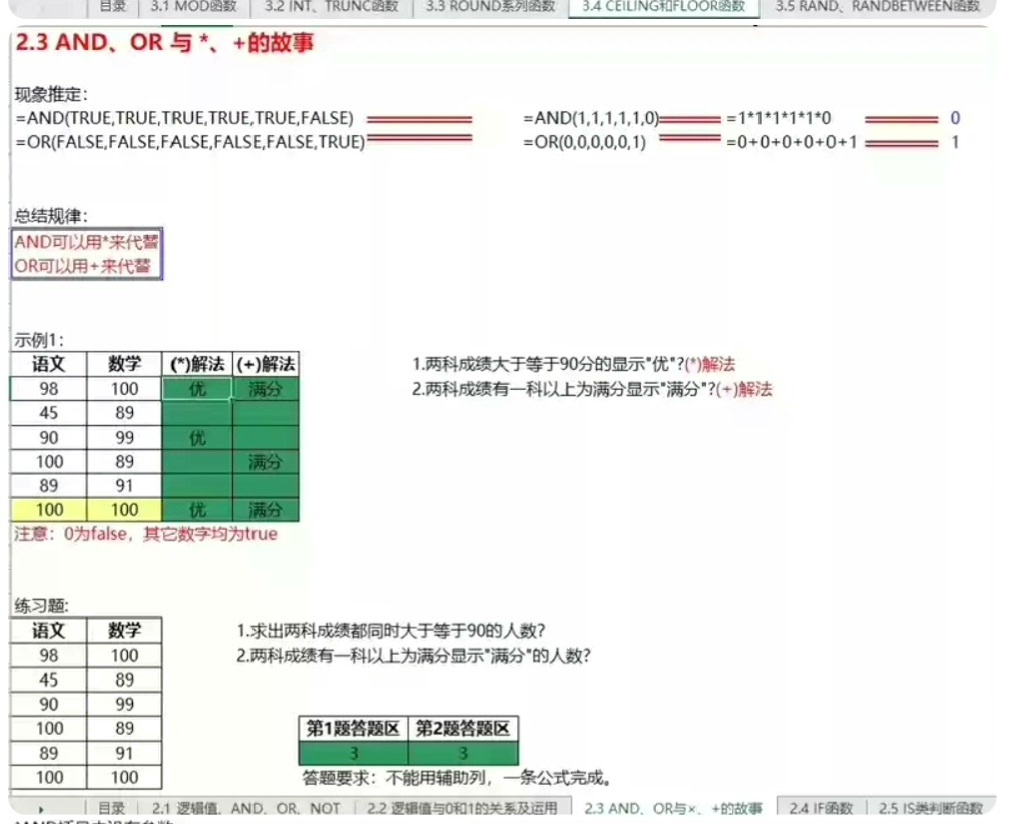
Task: Click the =AND(1,1,1,1,1,0) formula text
Action: coord(591,118)
